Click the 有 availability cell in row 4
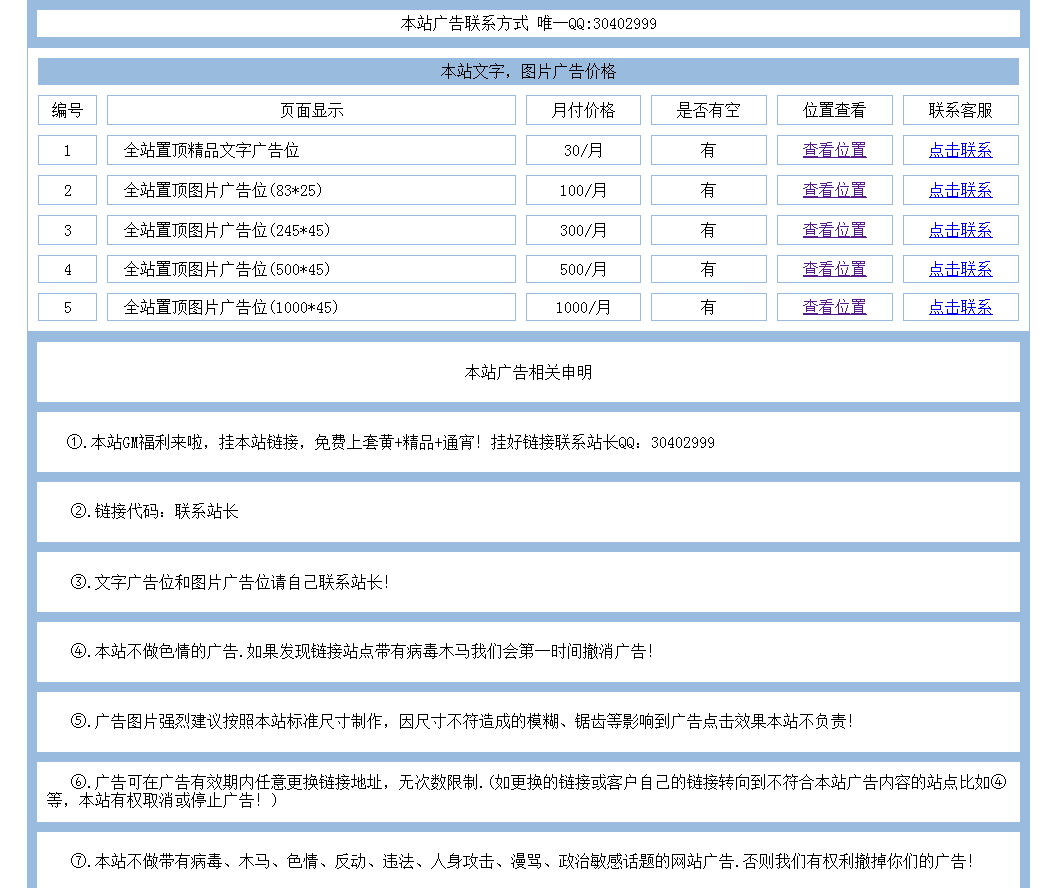 point(708,269)
